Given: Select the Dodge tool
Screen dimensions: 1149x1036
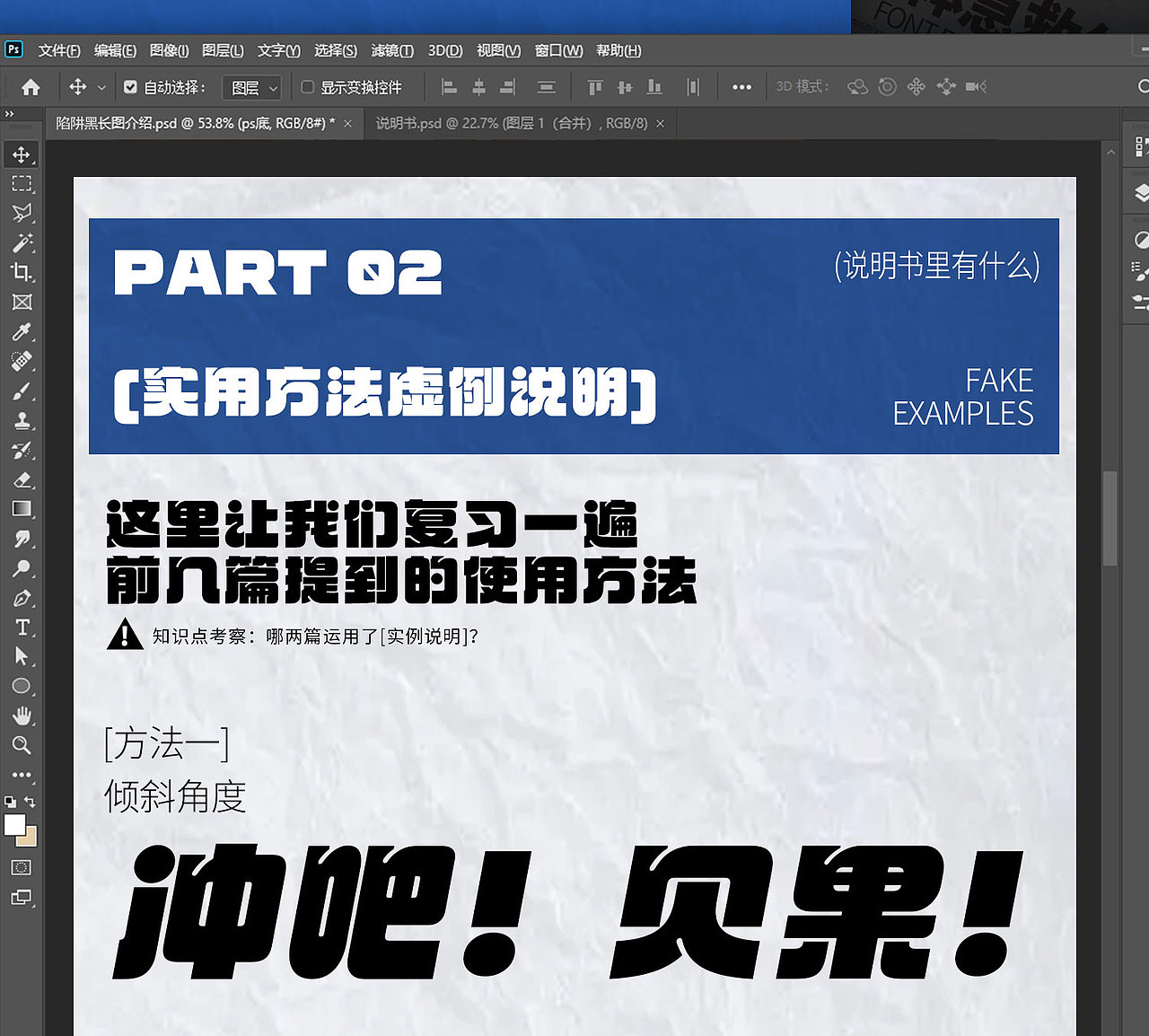Looking at the screenshot, I should click(22, 568).
